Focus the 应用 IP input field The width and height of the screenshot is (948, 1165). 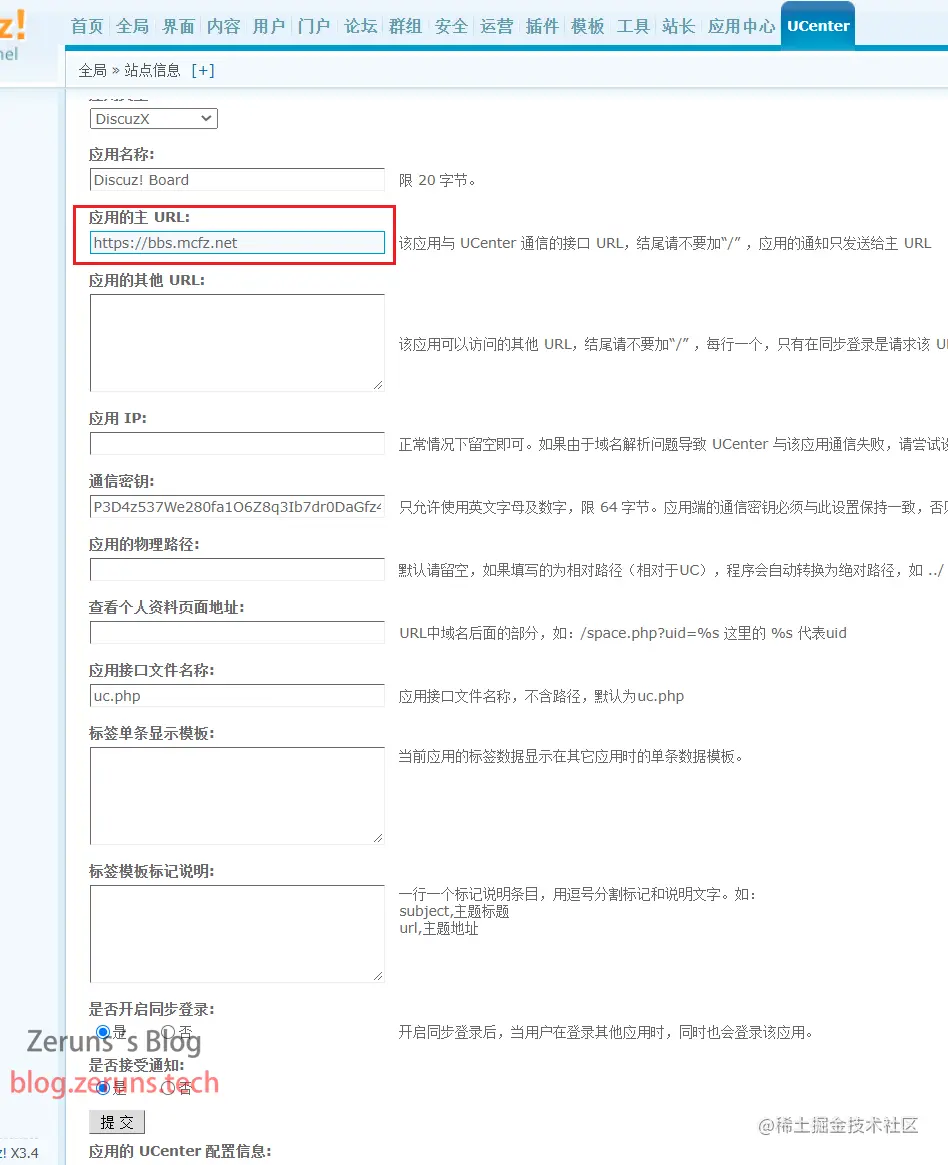237,444
